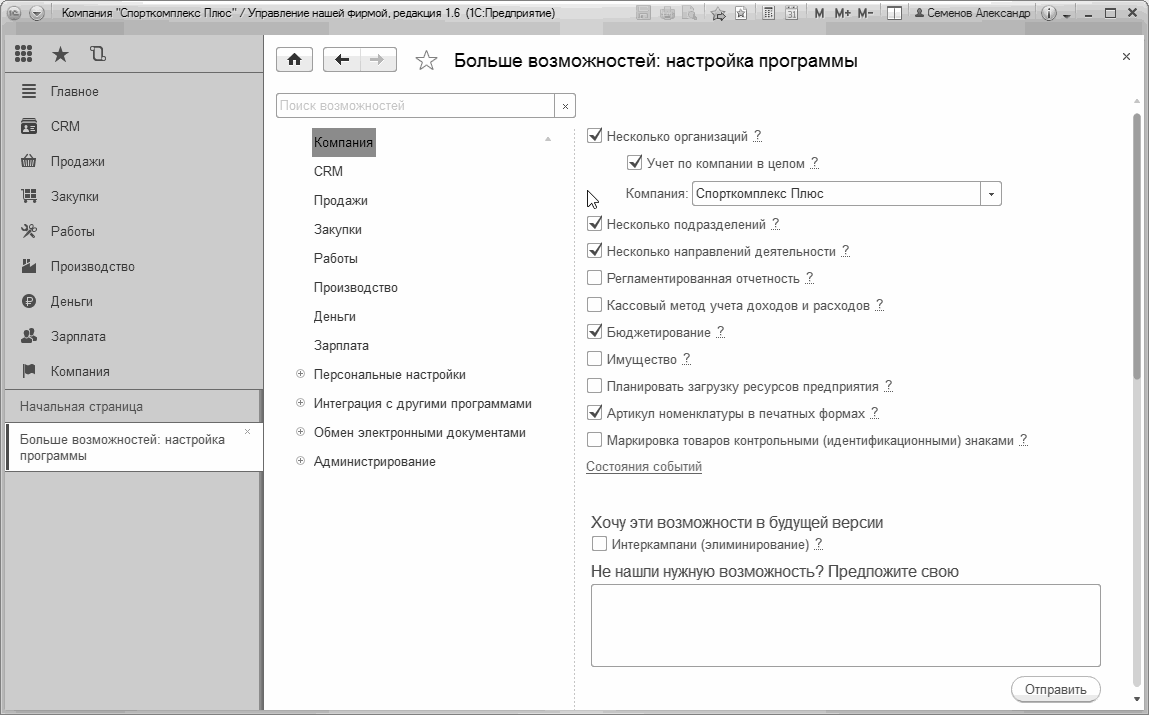
Task: Click the Print preview icon in the title bar
Action: (690, 13)
